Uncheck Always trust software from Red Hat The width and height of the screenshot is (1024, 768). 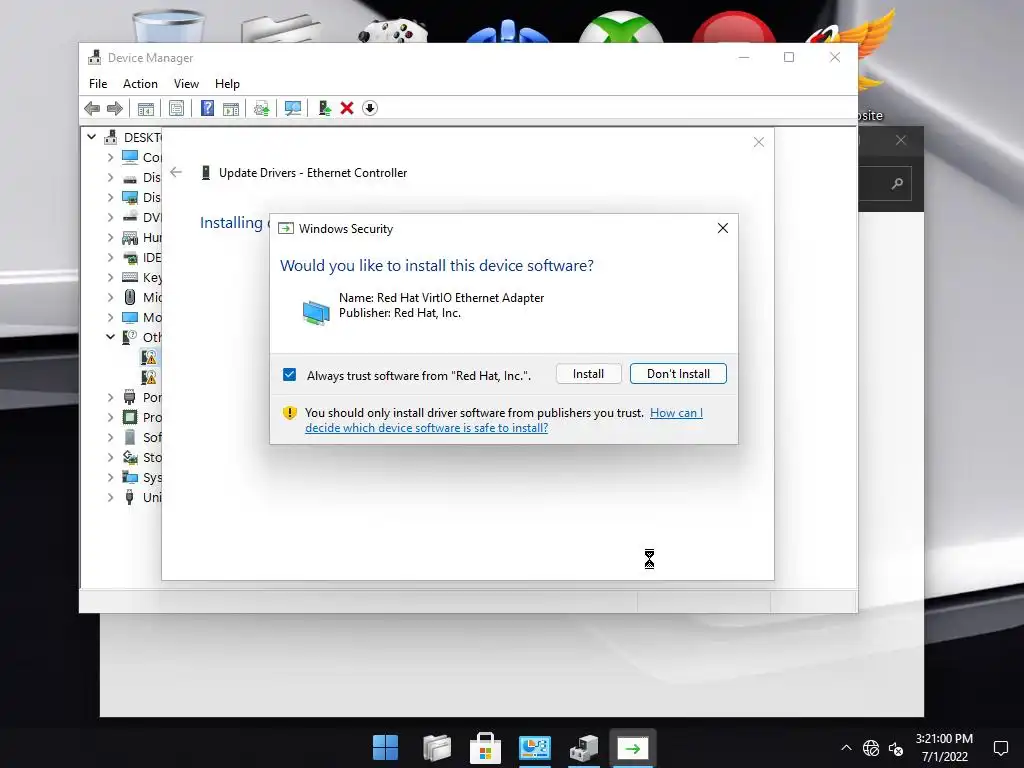point(289,374)
